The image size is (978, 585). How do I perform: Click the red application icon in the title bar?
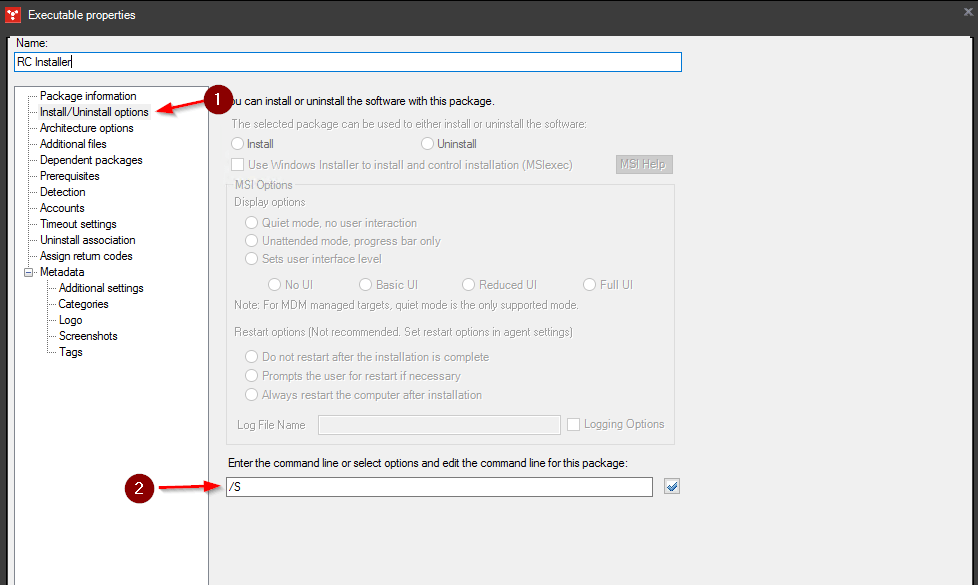[x=12, y=14]
